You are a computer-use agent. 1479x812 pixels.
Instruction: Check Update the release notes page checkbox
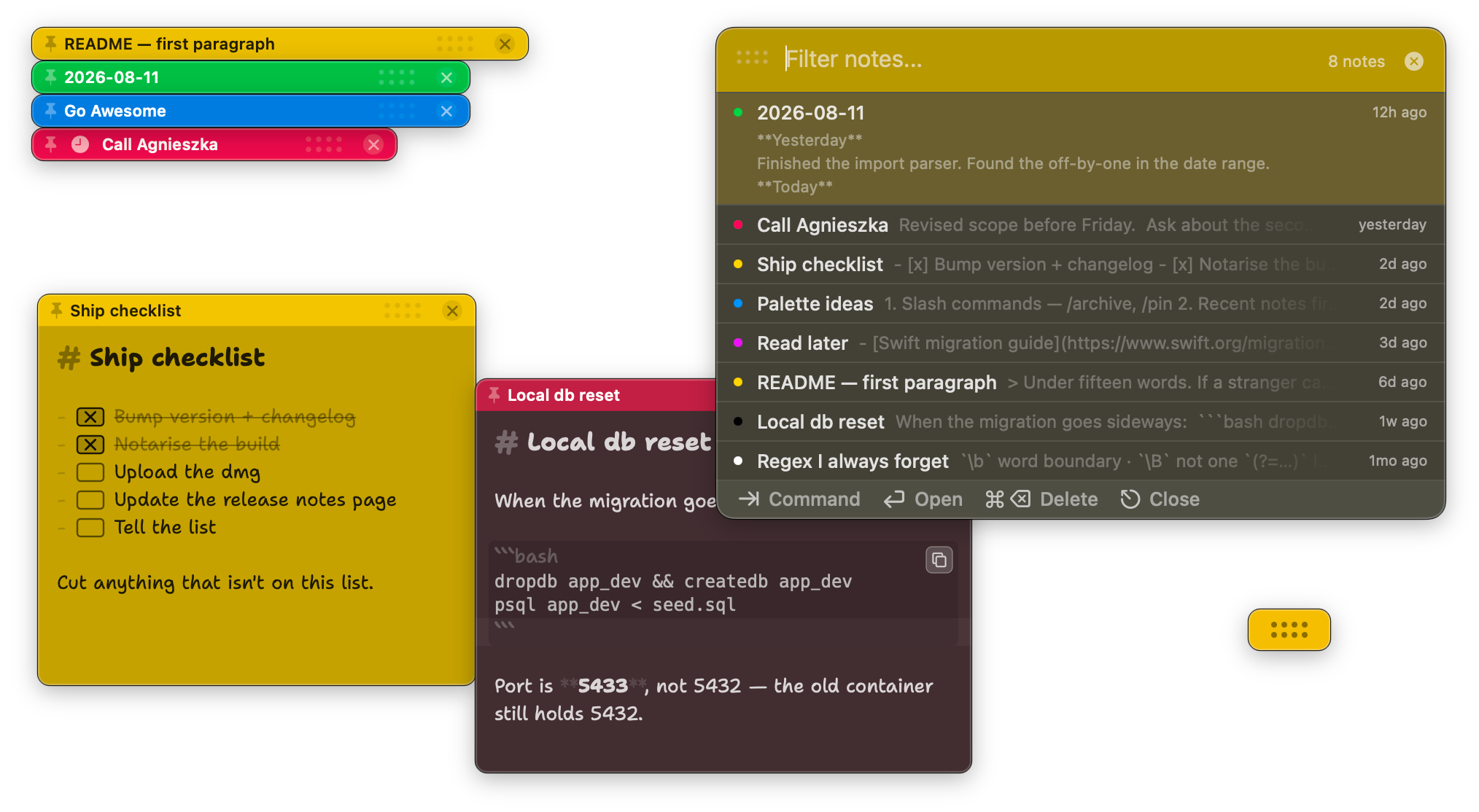90,500
